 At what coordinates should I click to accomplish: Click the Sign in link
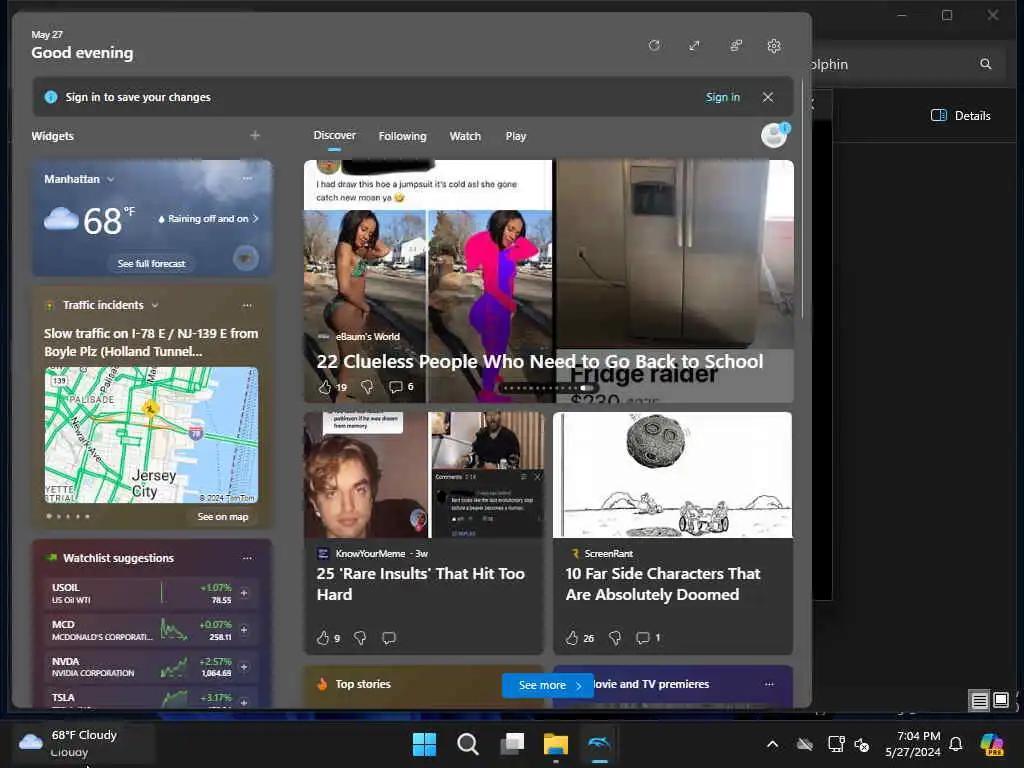click(x=722, y=97)
